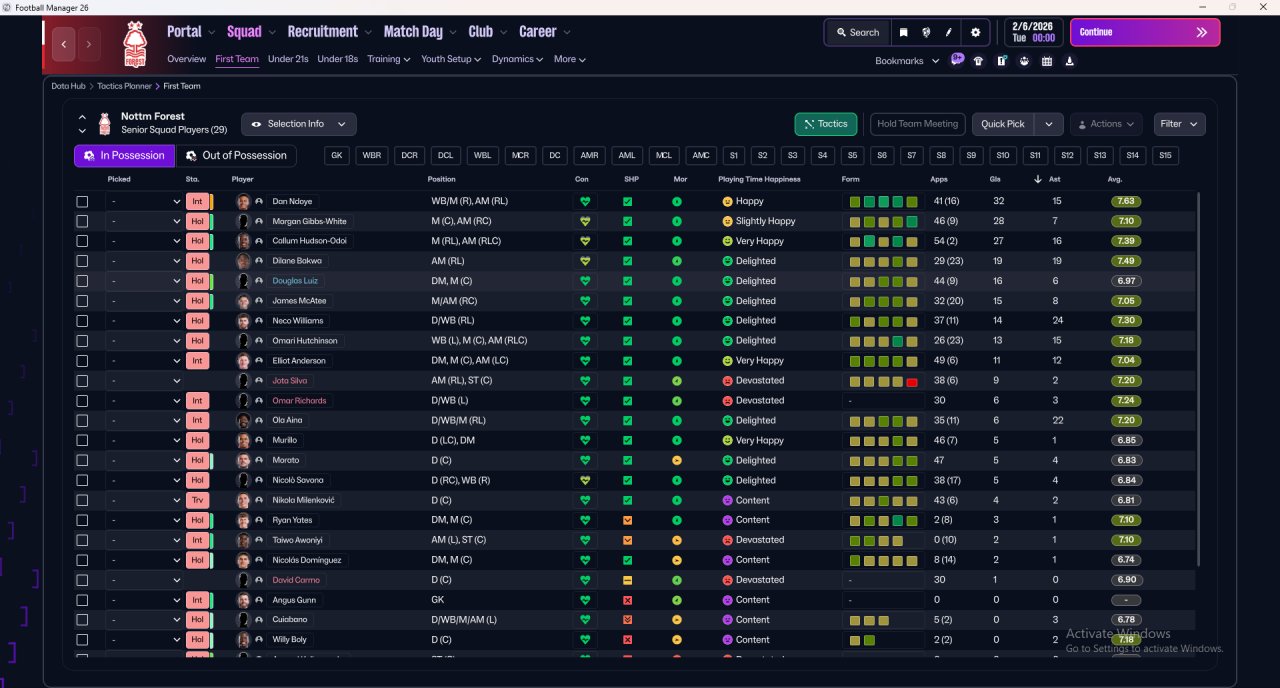The image size is (1280, 688).
Task: Expand the Quick Pick dropdown arrow
Action: pyautogui.click(x=1048, y=124)
